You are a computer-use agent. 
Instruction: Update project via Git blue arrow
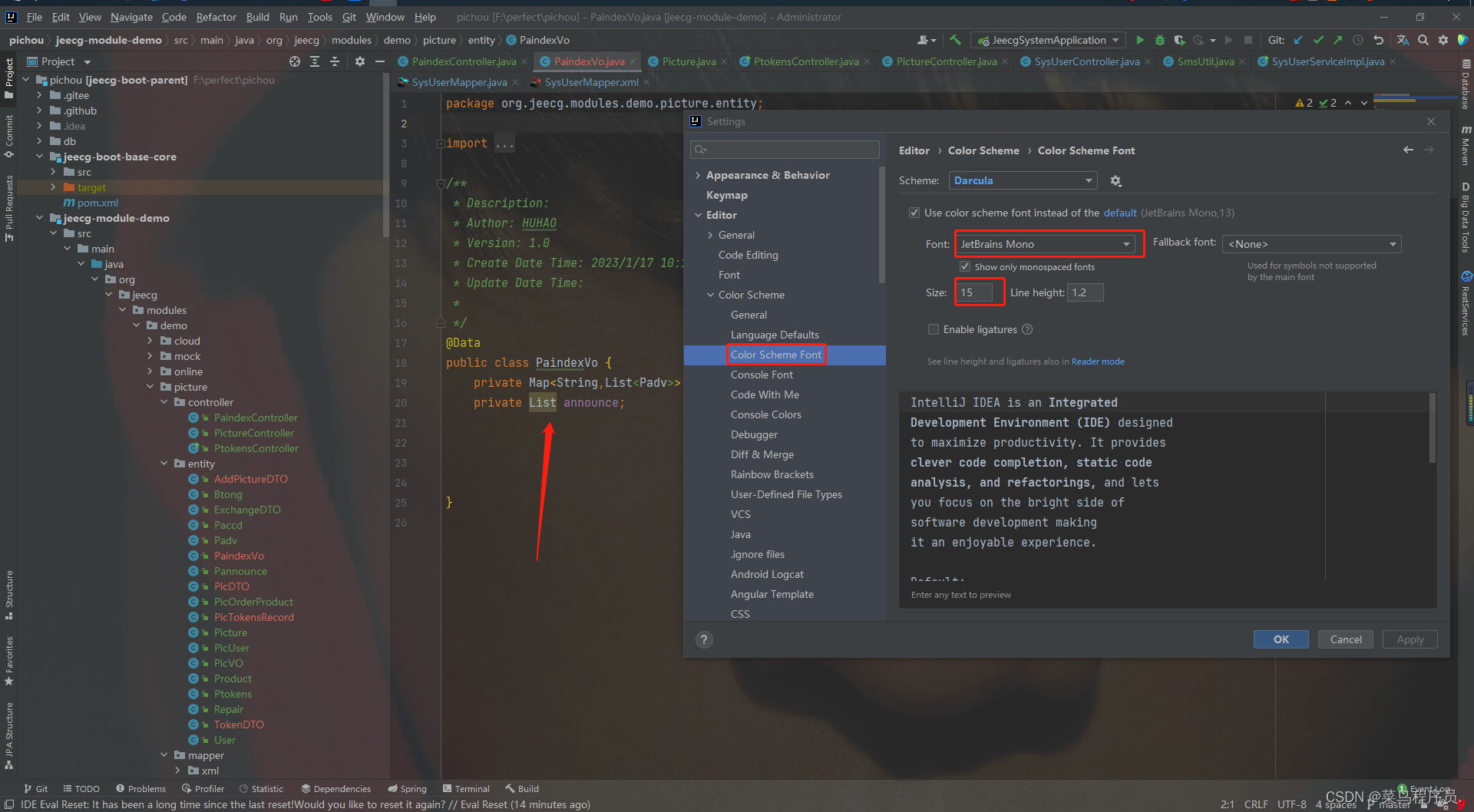(1298, 40)
